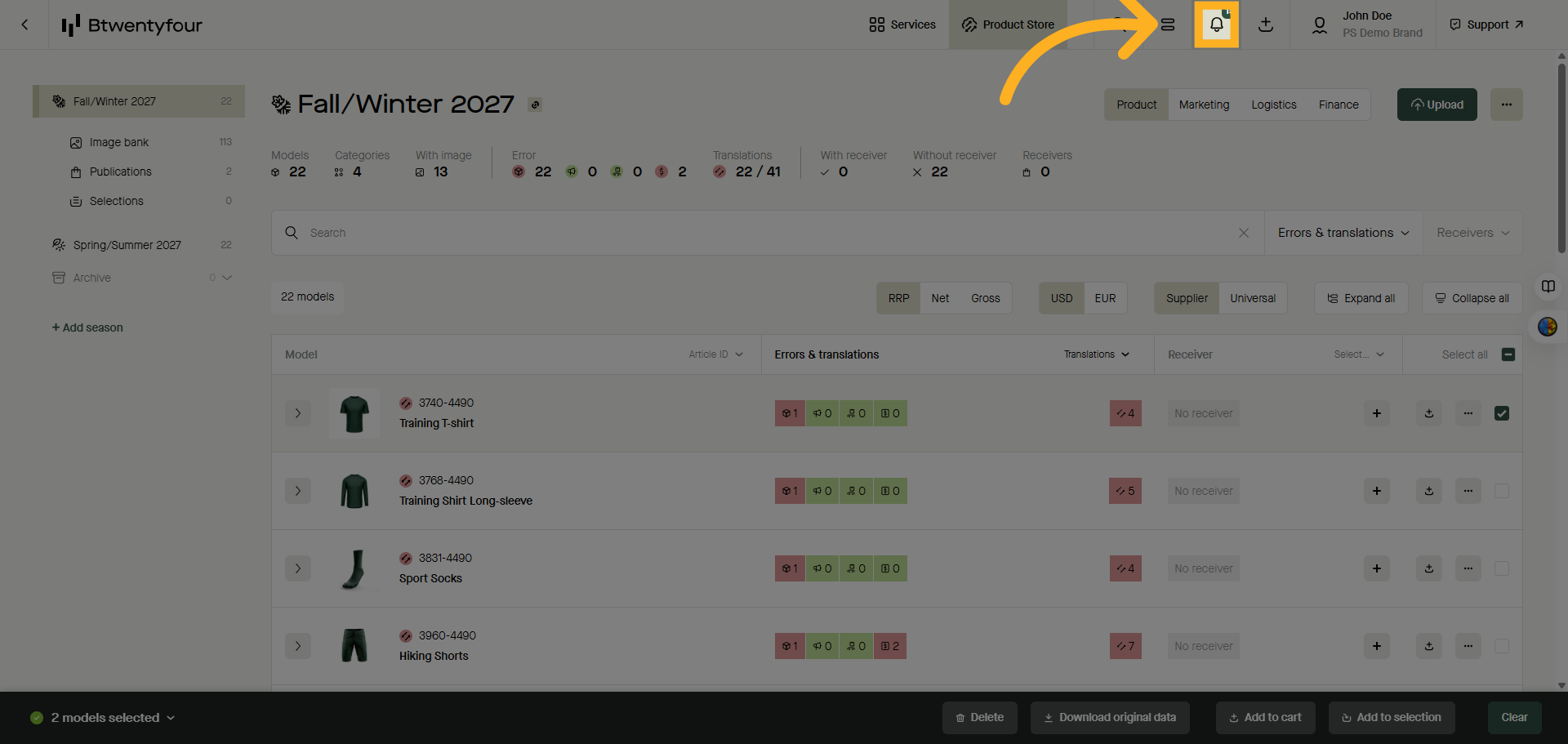This screenshot has height=744, width=1568.
Task: Switch to the Logistics tab
Action: point(1274,105)
